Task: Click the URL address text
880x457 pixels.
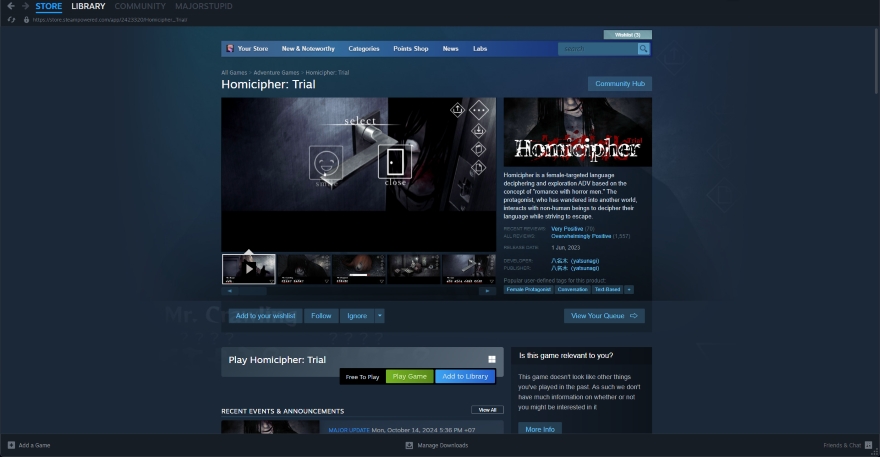Action: pyautogui.click(x=109, y=20)
